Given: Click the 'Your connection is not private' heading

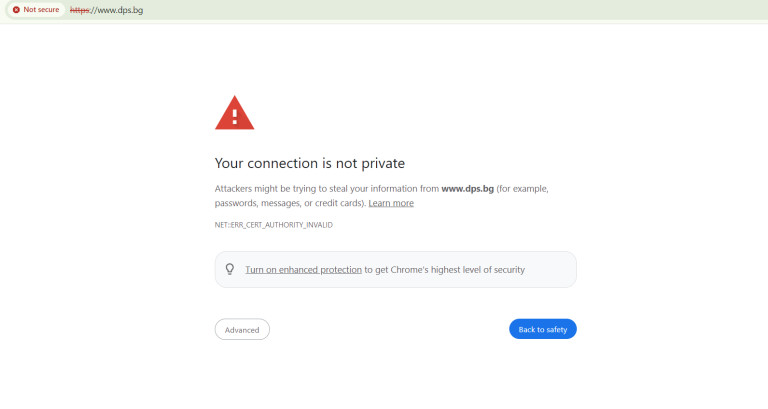Looking at the screenshot, I should (310, 163).
